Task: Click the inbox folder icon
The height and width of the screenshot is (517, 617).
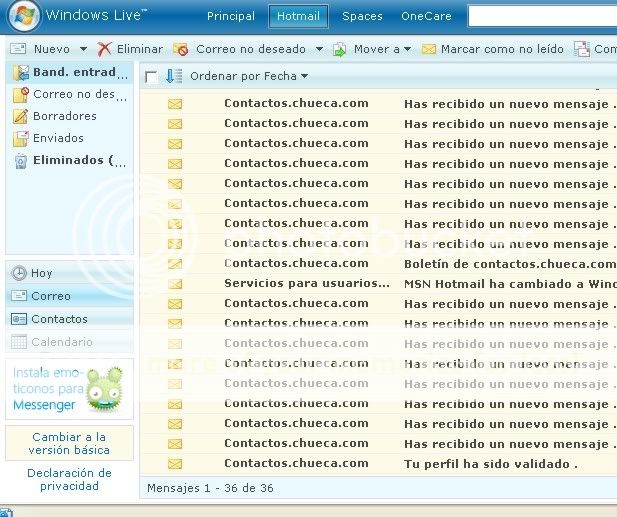Action: tap(20, 73)
